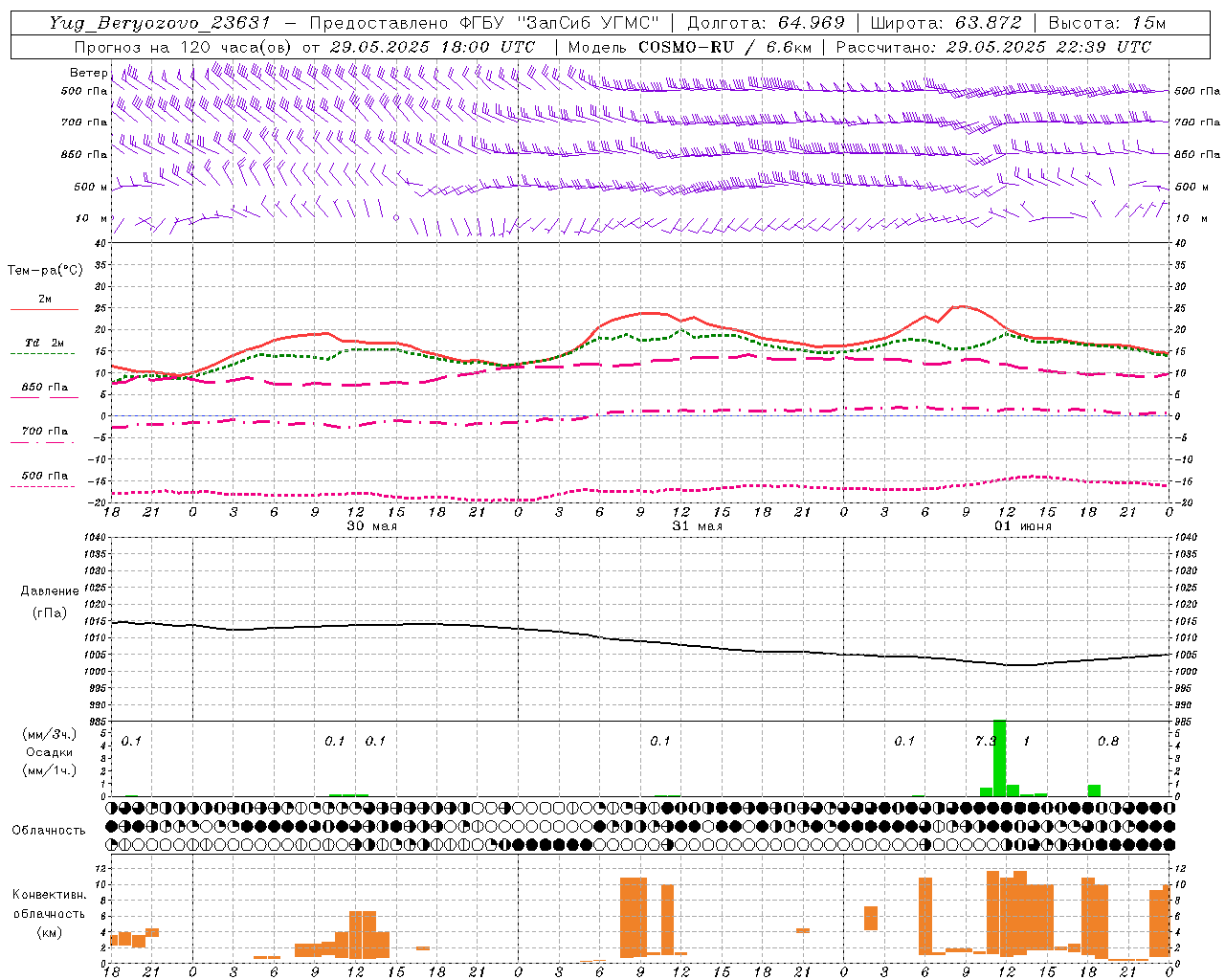Viewport: 1225px width, 980px height.
Task: Select the (мм/3ч.) precipitation unit label
Action: (x=49, y=735)
